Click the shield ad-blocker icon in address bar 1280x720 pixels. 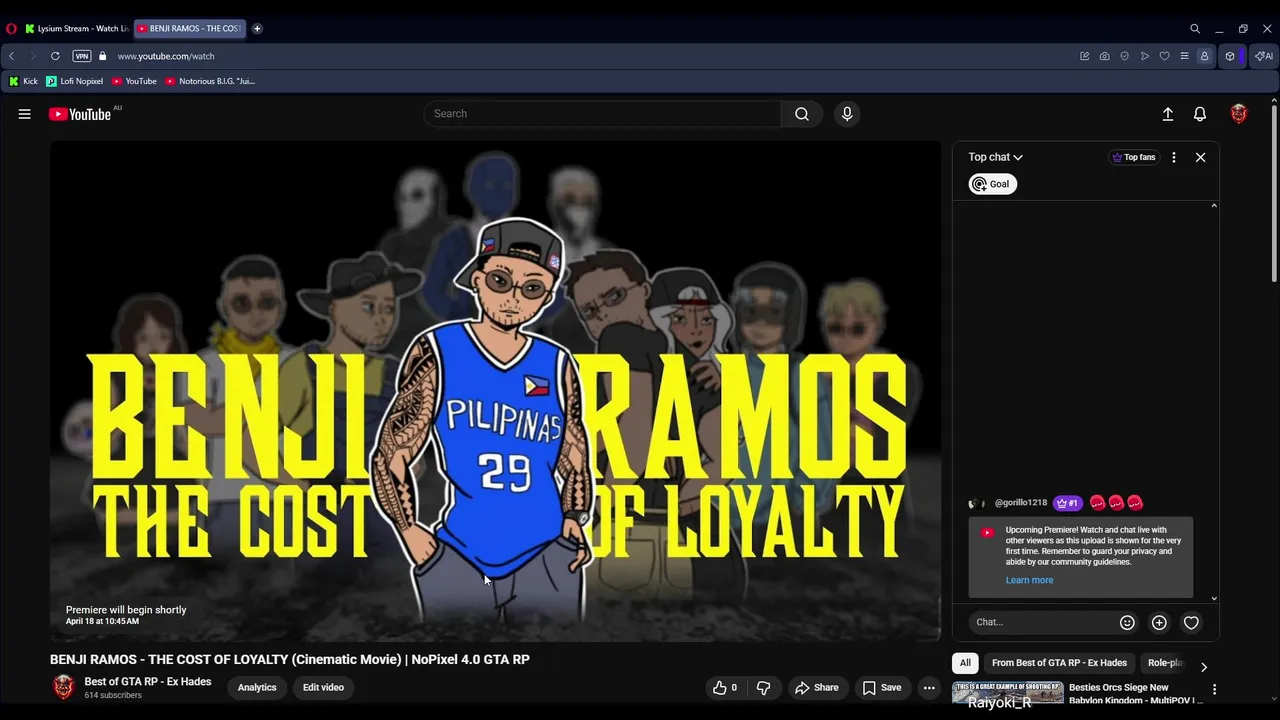tap(1124, 56)
